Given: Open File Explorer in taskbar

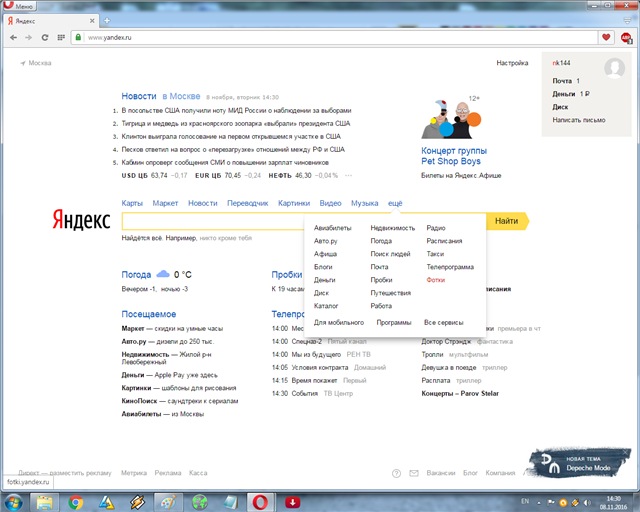Looking at the screenshot, I should [44, 502].
